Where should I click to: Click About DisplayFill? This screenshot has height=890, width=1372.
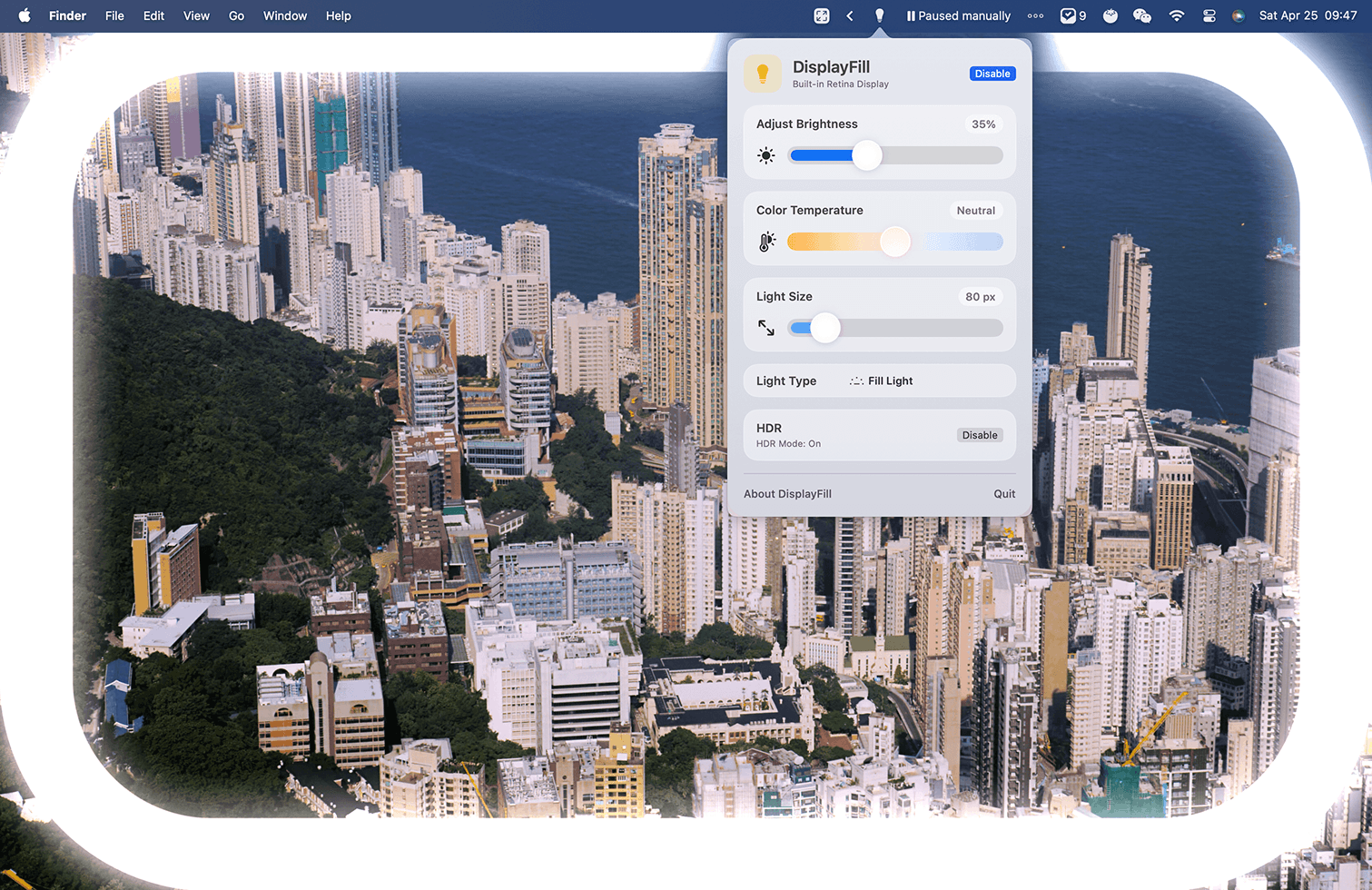pyautogui.click(x=786, y=493)
